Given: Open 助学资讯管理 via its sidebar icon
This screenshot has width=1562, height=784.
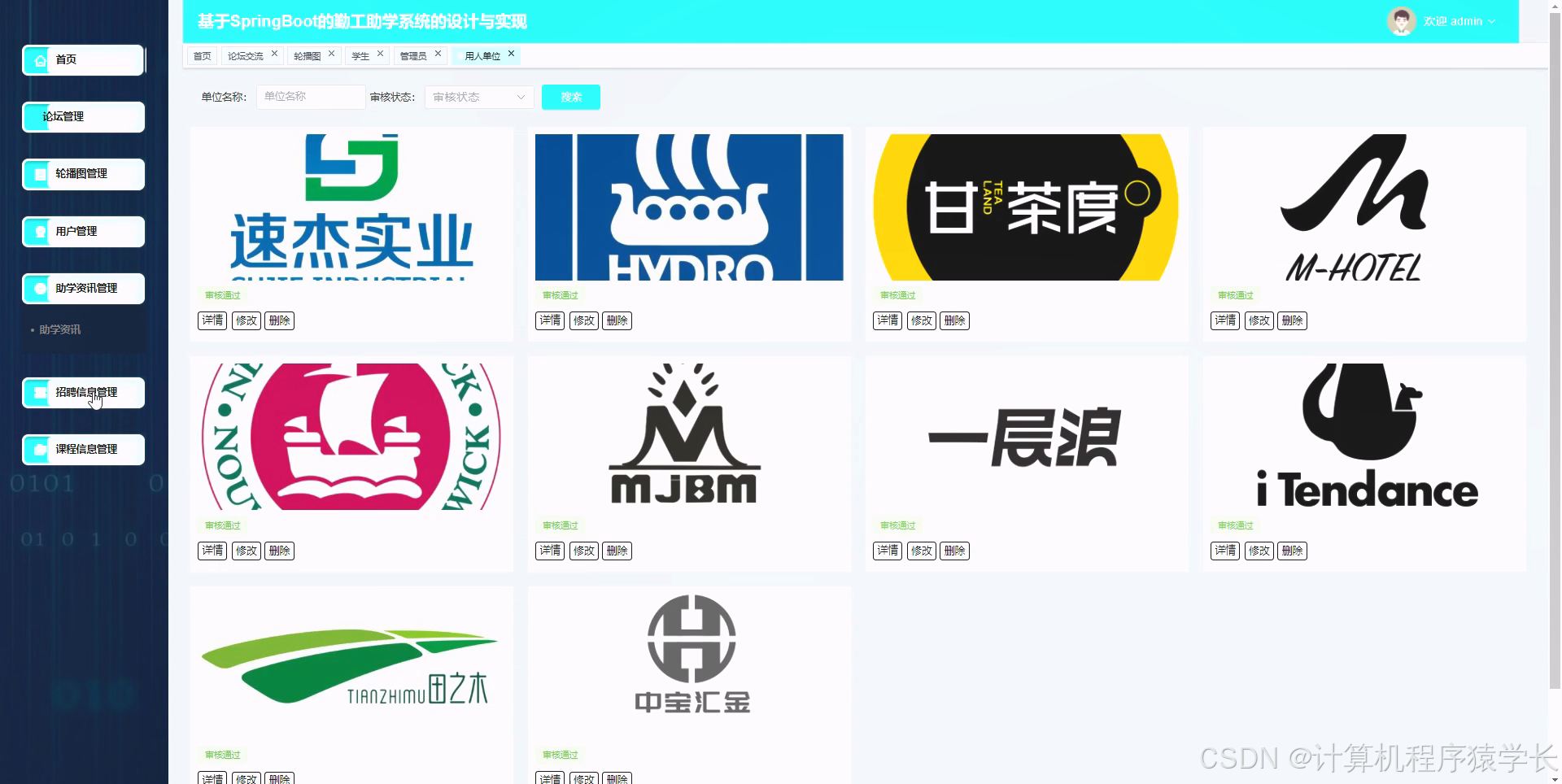Looking at the screenshot, I should coord(38,289).
